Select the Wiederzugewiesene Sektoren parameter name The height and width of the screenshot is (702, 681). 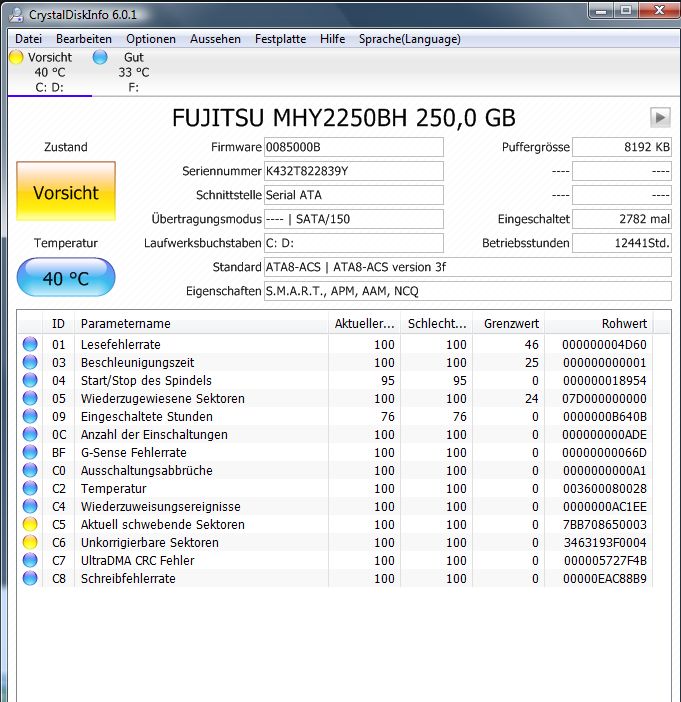(163, 398)
